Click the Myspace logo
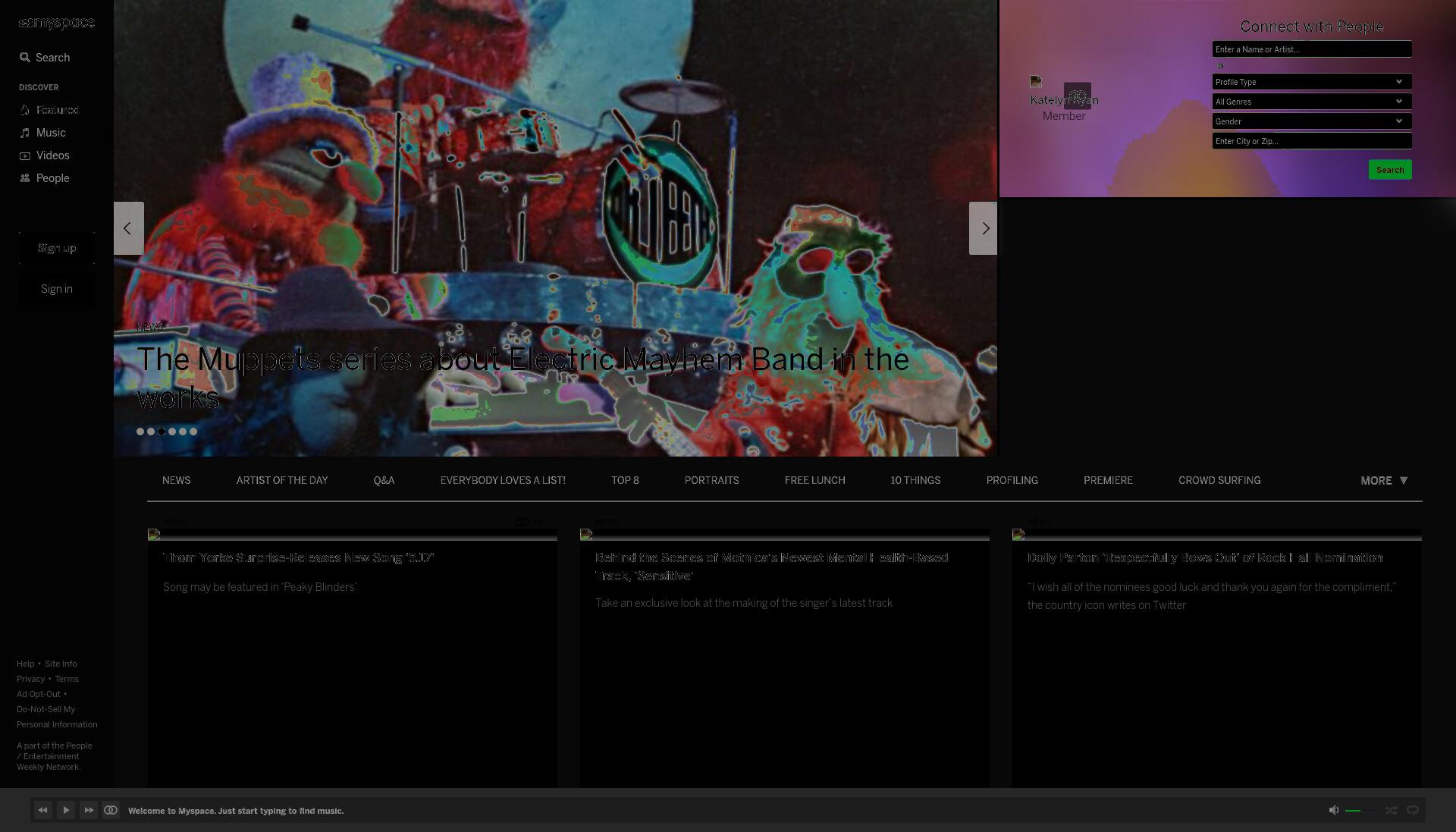 point(57,23)
